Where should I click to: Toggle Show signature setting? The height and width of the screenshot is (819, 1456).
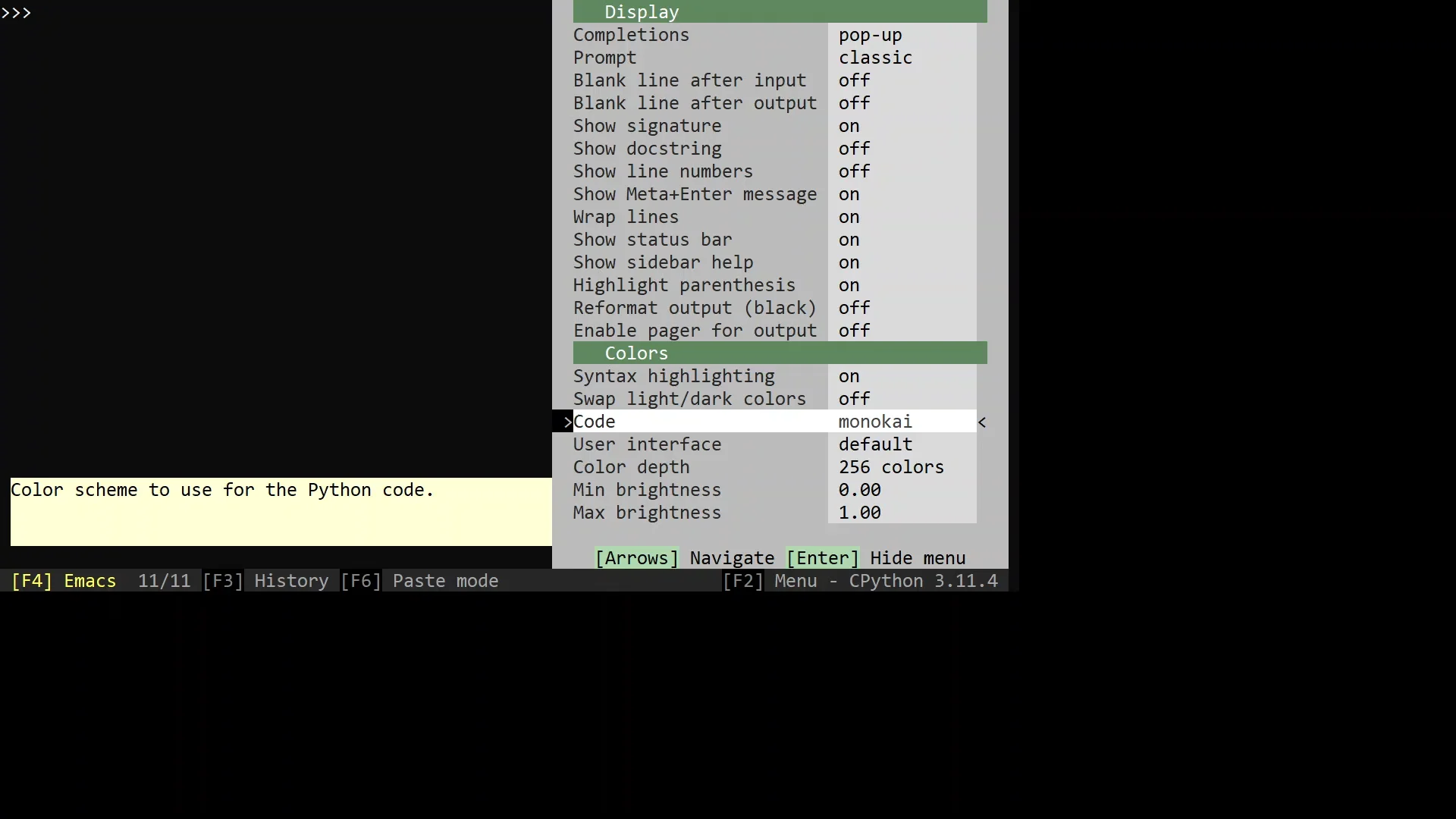[849, 126]
